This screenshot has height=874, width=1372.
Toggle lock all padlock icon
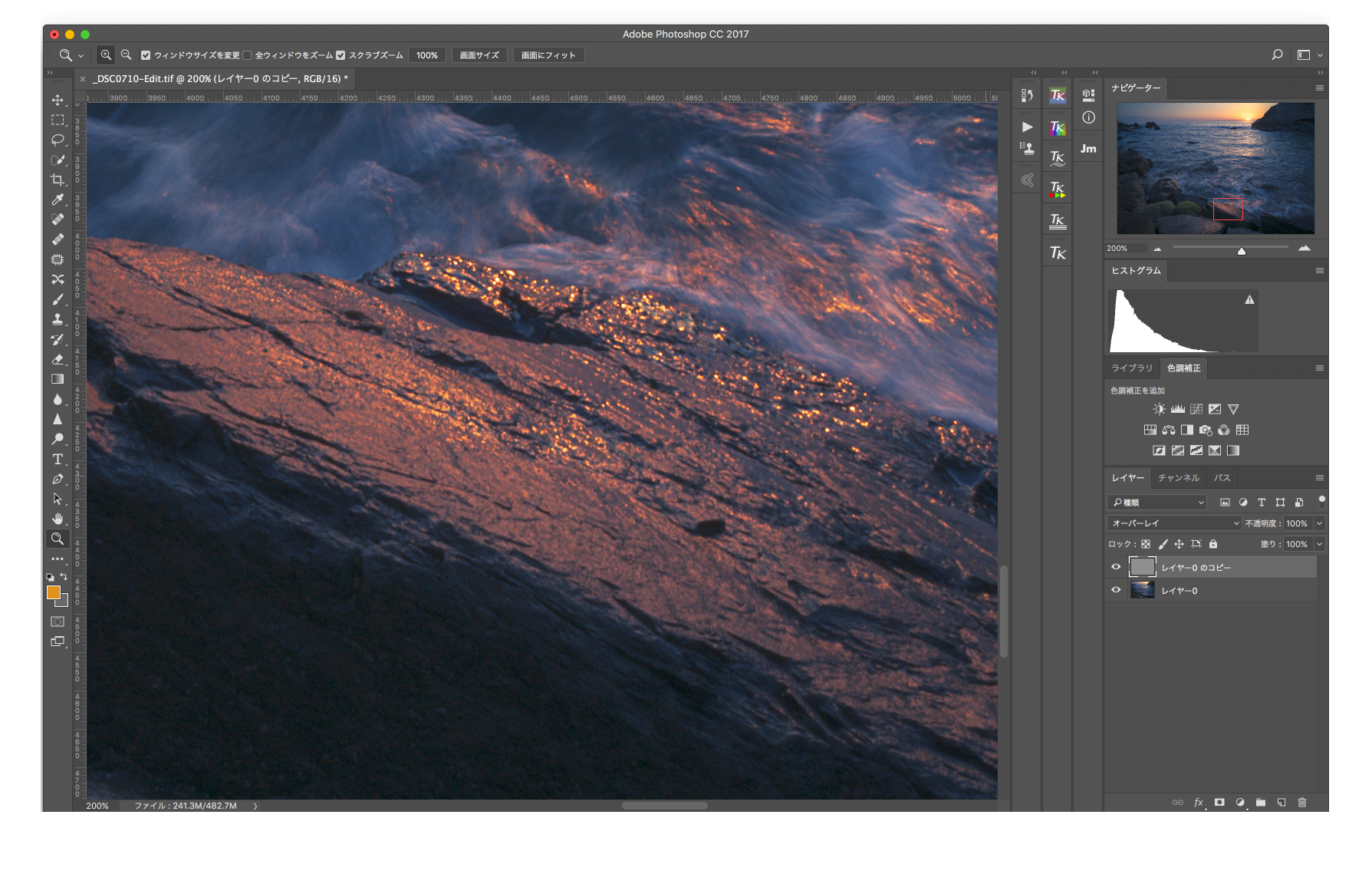[x=1213, y=544]
